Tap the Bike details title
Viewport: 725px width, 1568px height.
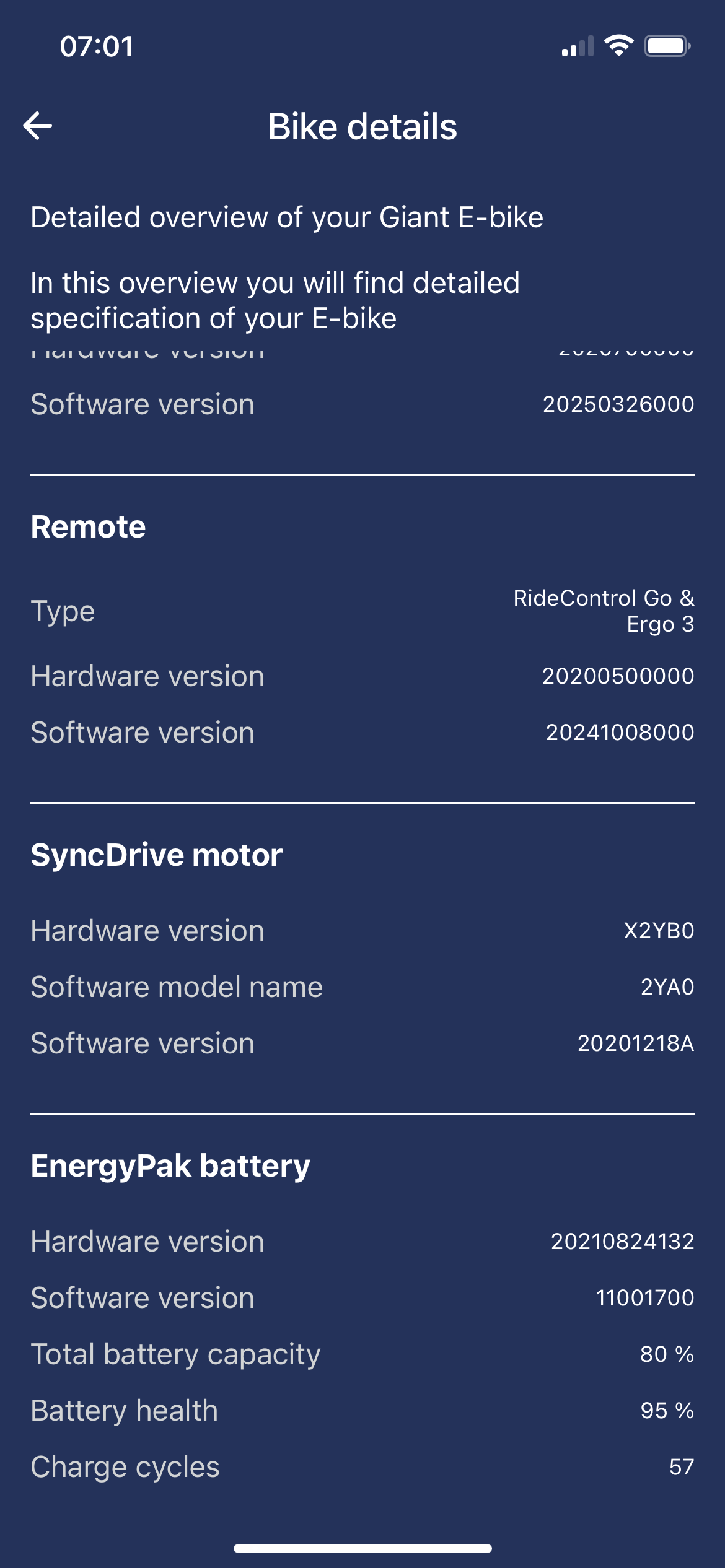(x=362, y=127)
